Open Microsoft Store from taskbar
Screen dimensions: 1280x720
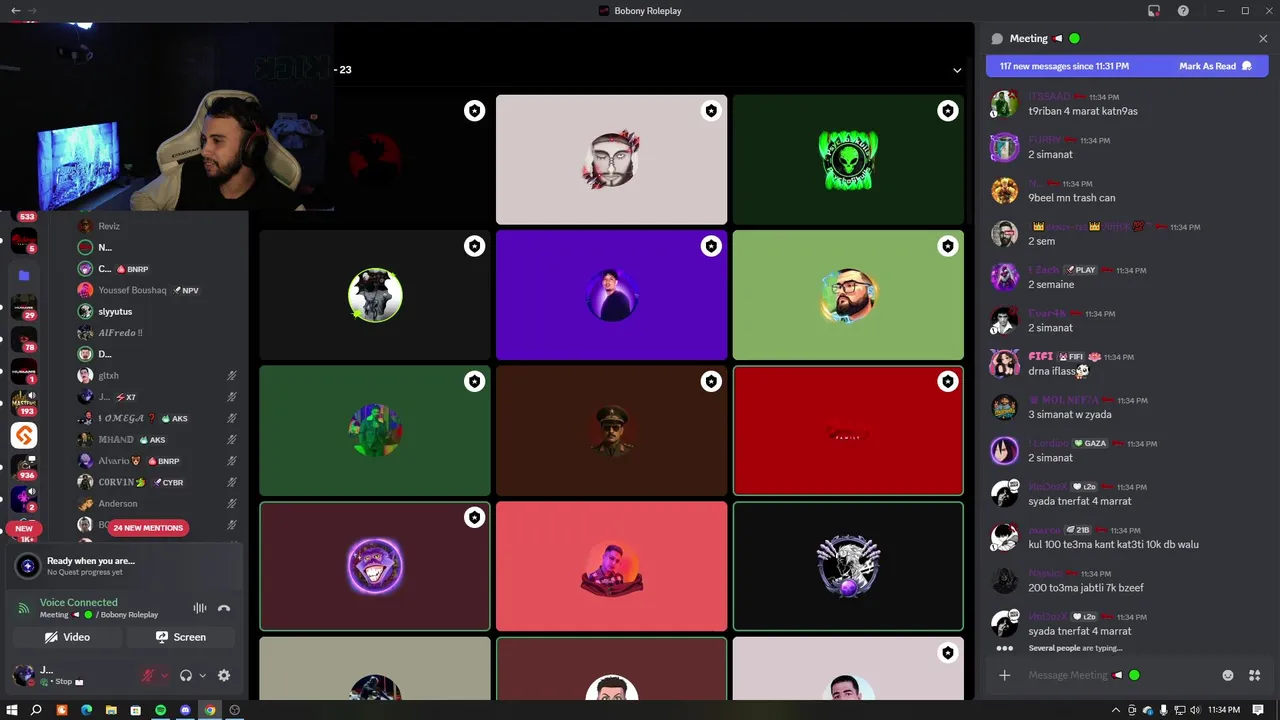[x=136, y=710]
